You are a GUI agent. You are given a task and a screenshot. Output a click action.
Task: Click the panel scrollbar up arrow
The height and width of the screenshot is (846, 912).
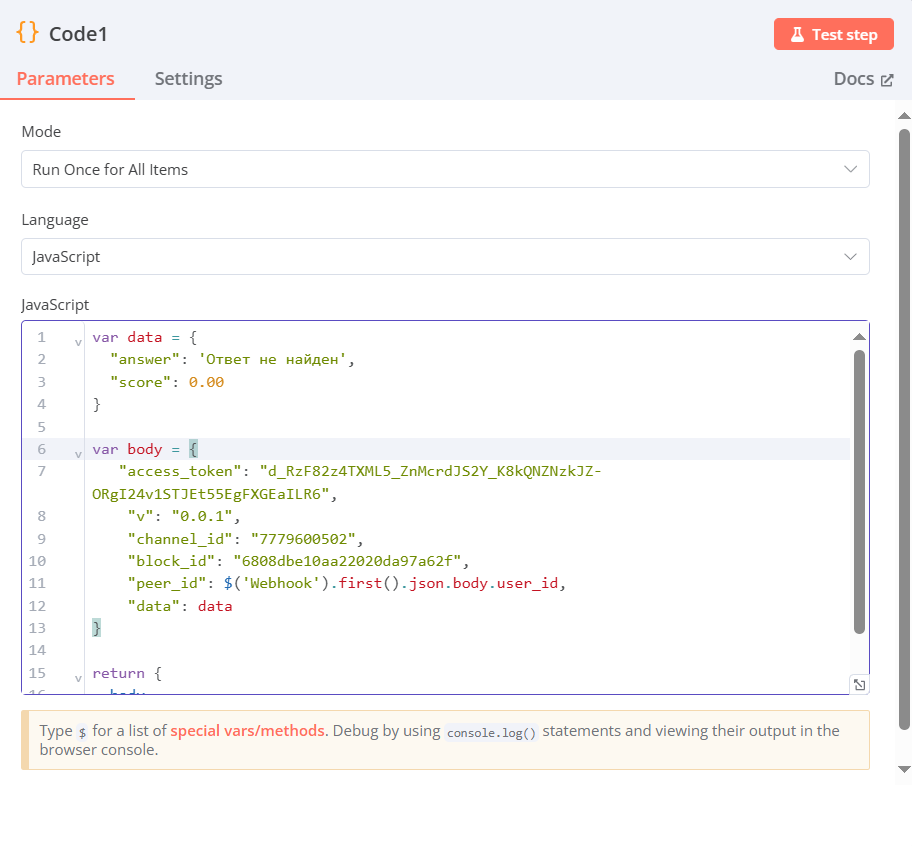904,115
